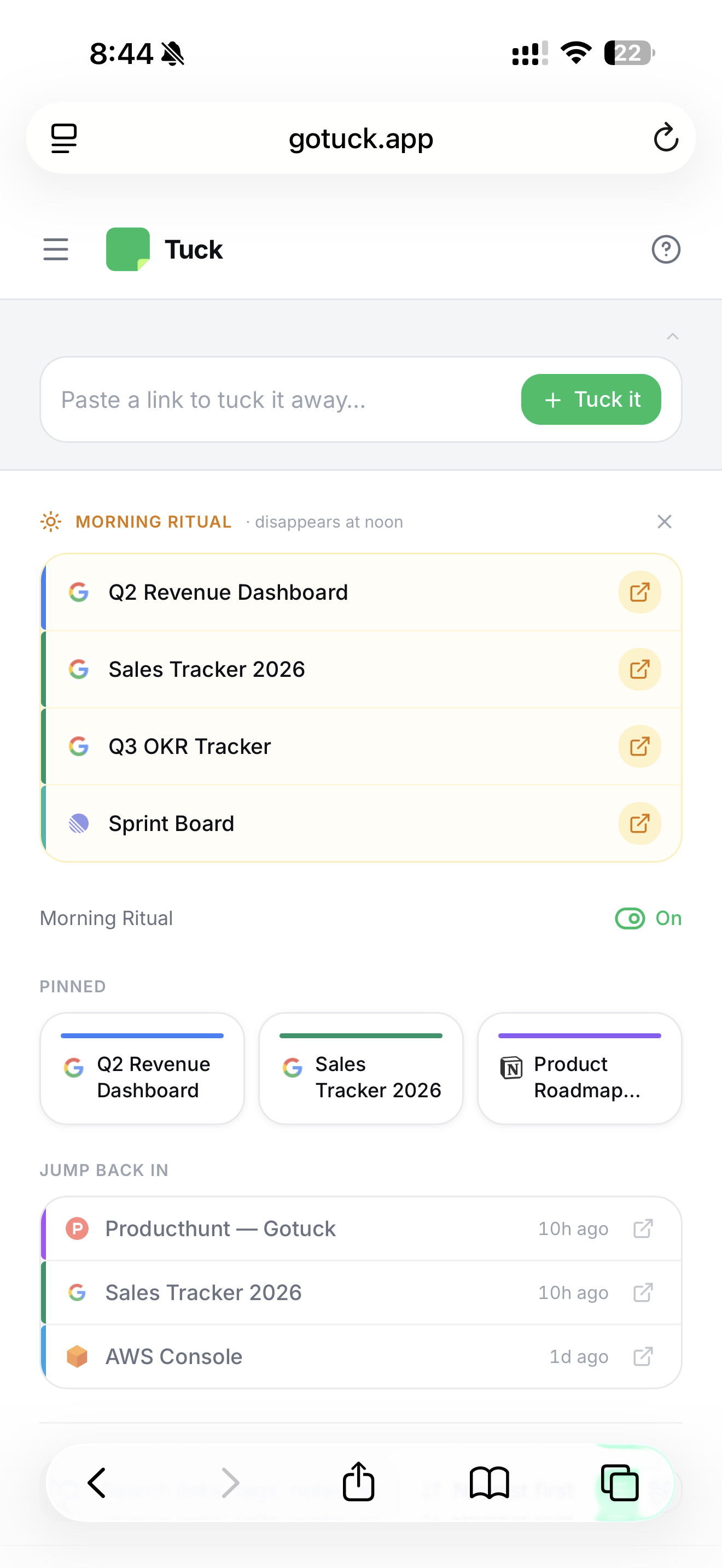Select Q2 Revenue Dashboard ritual row
The width and height of the screenshot is (722, 1568).
click(361, 592)
